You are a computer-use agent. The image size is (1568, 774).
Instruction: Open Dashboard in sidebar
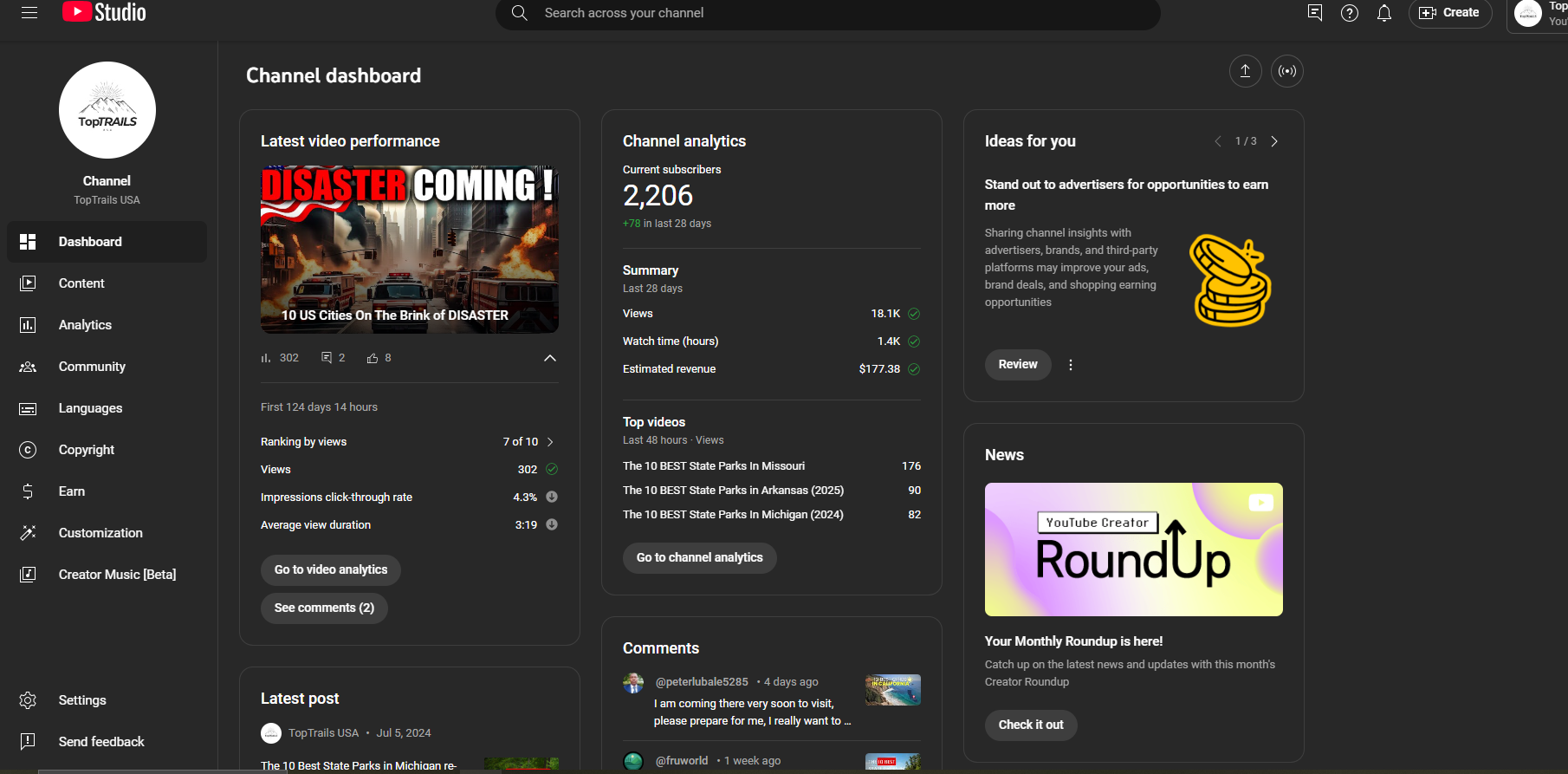107,242
